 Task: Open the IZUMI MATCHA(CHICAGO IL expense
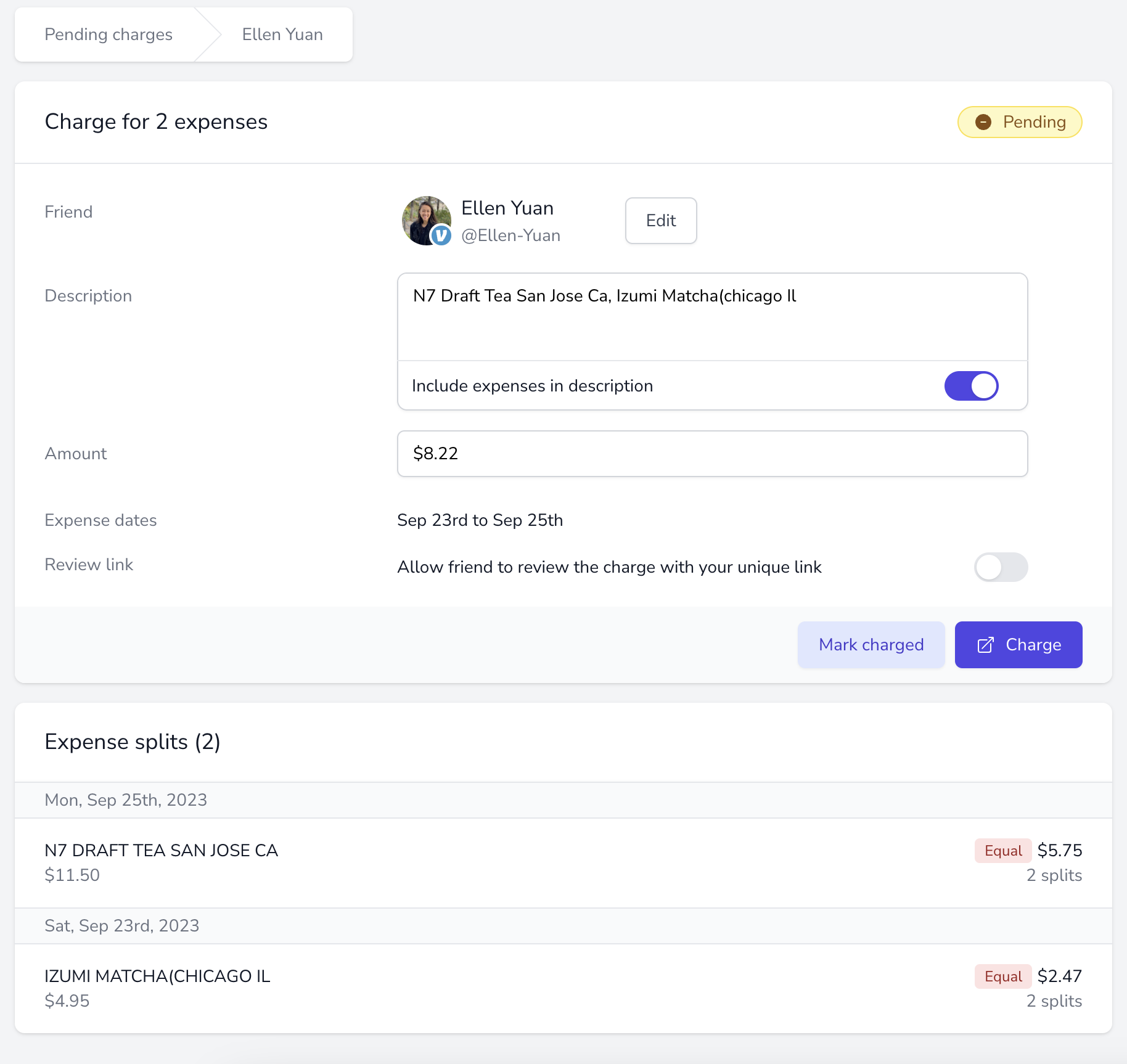[563, 989]
